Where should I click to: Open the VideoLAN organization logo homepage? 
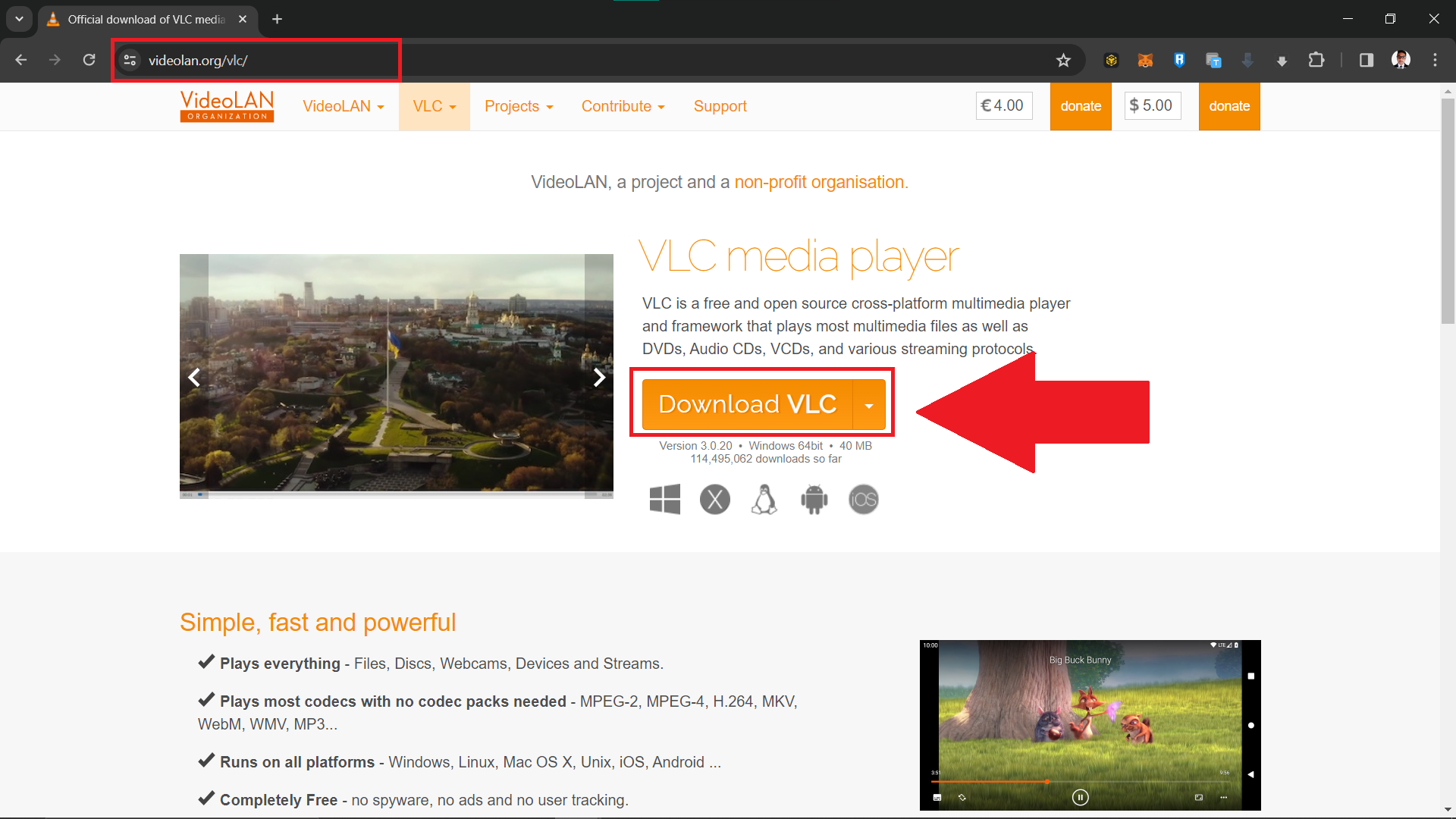[x=227, y=106]
